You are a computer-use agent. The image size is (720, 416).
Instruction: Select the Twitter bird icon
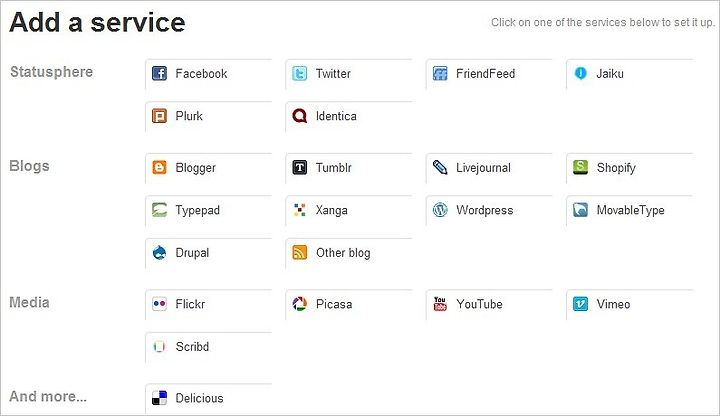300,73
